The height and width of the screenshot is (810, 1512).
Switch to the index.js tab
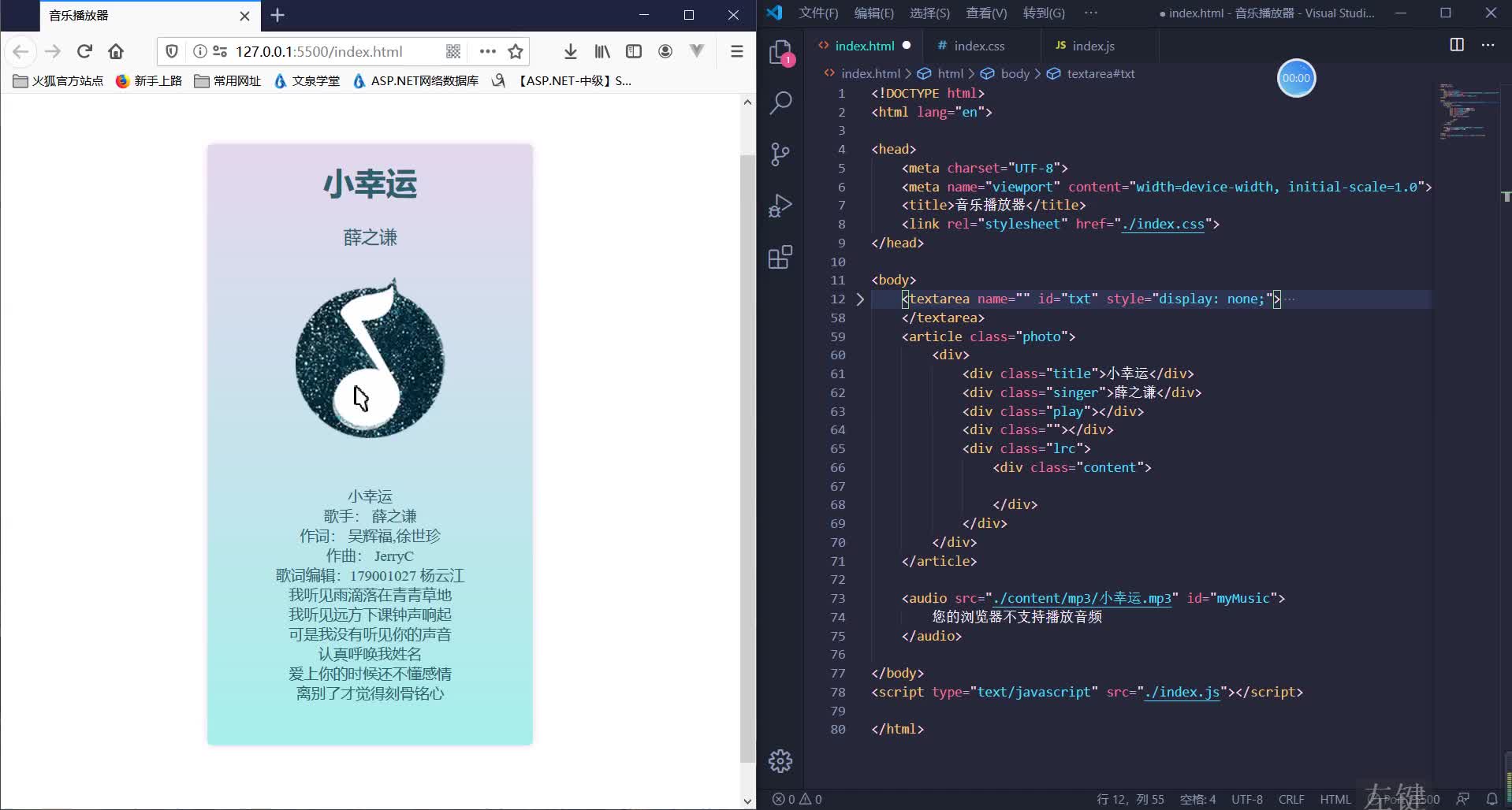pyautogui.click(x=1093, y=46)
